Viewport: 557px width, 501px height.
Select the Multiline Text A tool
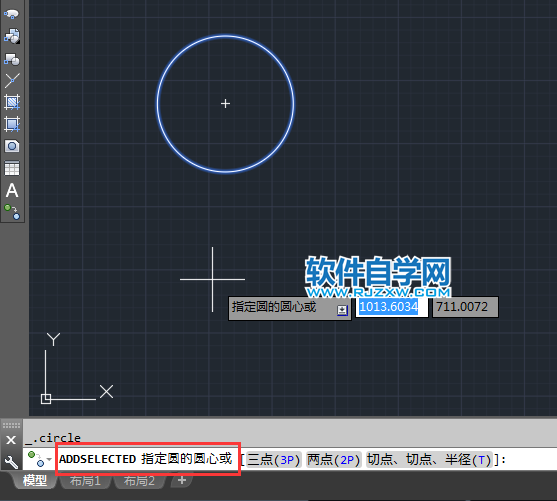coord(12,190)
